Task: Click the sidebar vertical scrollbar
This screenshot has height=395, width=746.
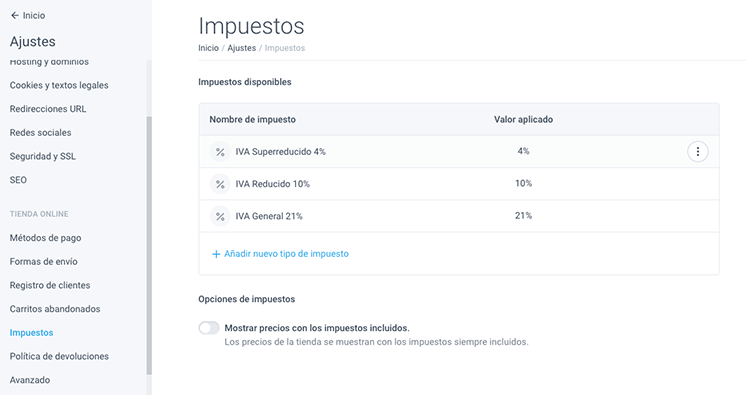Action: pos(149,245)
